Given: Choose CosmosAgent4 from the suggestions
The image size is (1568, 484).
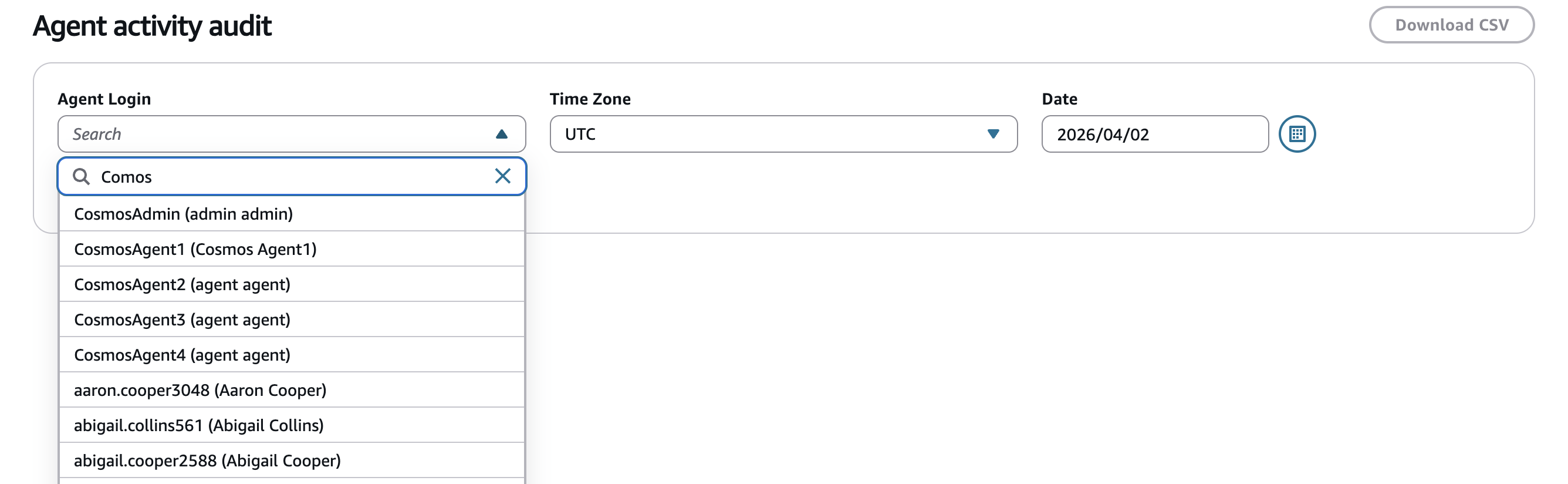Looking at the screenshot, I should (x=181, y=354).
